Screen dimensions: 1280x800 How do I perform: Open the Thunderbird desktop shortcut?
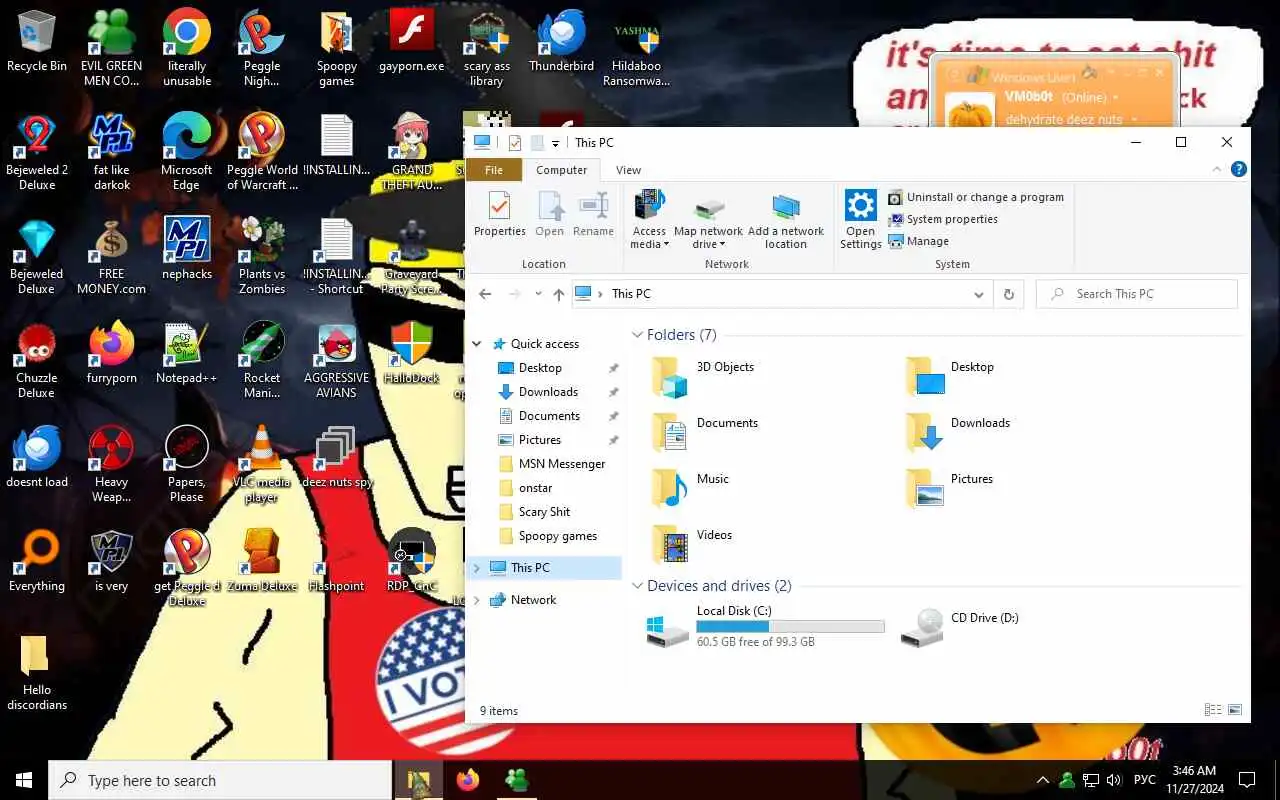tap(561, 41)
